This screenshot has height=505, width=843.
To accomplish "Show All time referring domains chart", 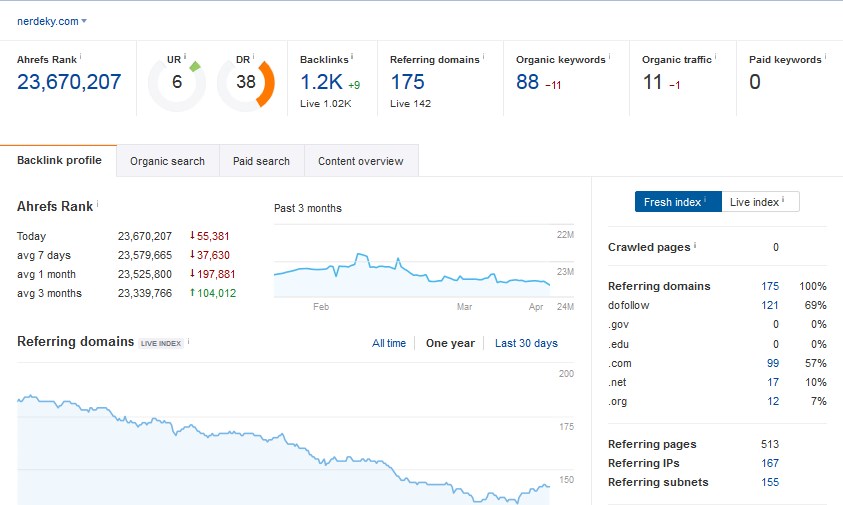I will click(x=389, y=343).
